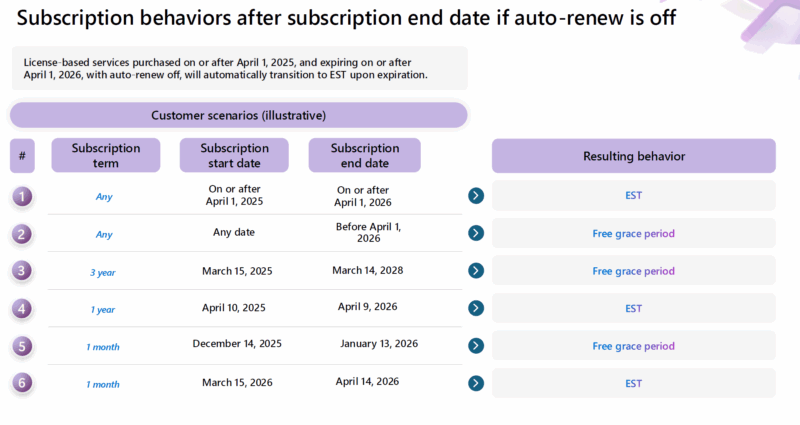Click the EST result box in row 1
The height and width of the screenshot is (425, 800).
(x=633, y=196)
